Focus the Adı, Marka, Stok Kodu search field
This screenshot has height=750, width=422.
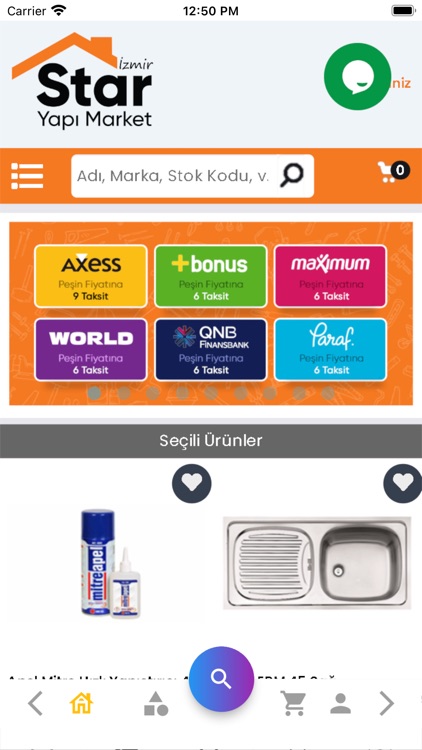pyautogui.click(x=175, y=176)
